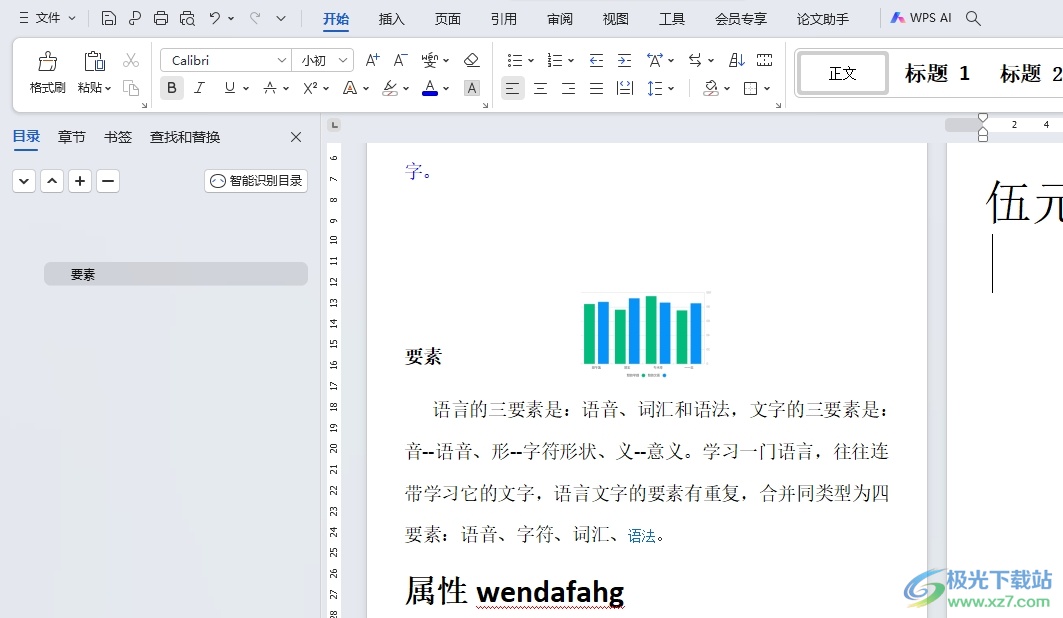Set Align left paragraph
Image resolution: width=1063 pixels, height=618 pixels.
point(513,88)
